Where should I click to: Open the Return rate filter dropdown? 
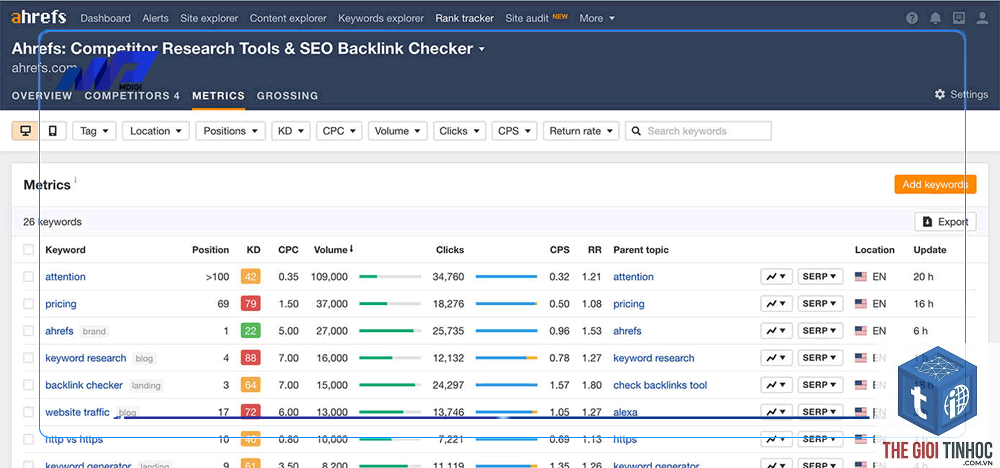pyautogui.click(x=581, y=131)
